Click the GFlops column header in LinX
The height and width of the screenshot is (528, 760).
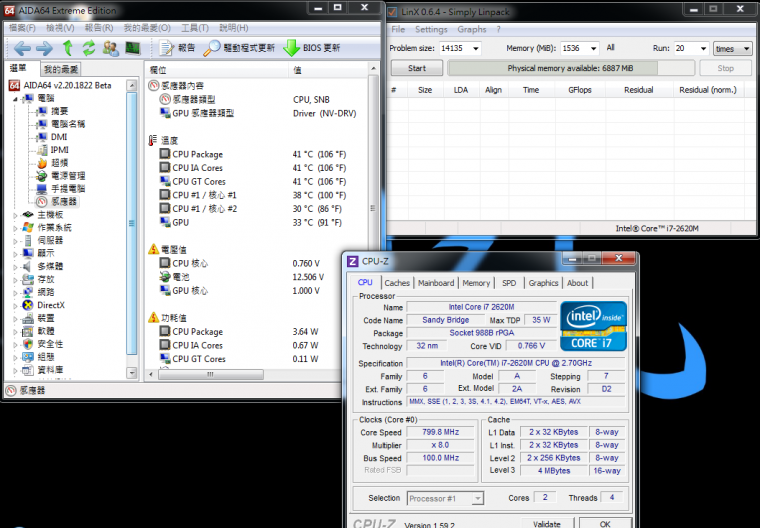click(x=580, y=90)
